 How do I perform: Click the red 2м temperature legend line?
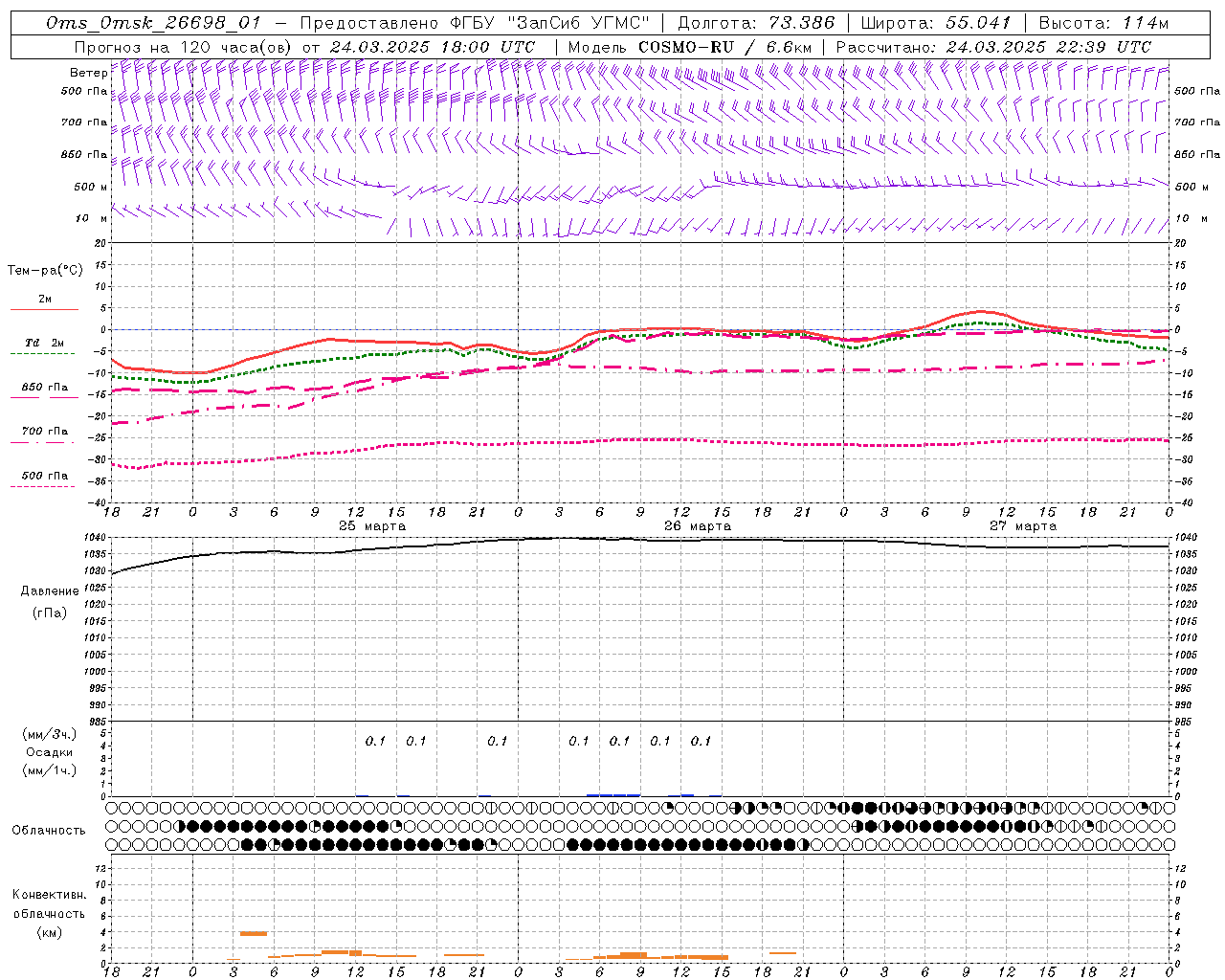coord(44,309)
